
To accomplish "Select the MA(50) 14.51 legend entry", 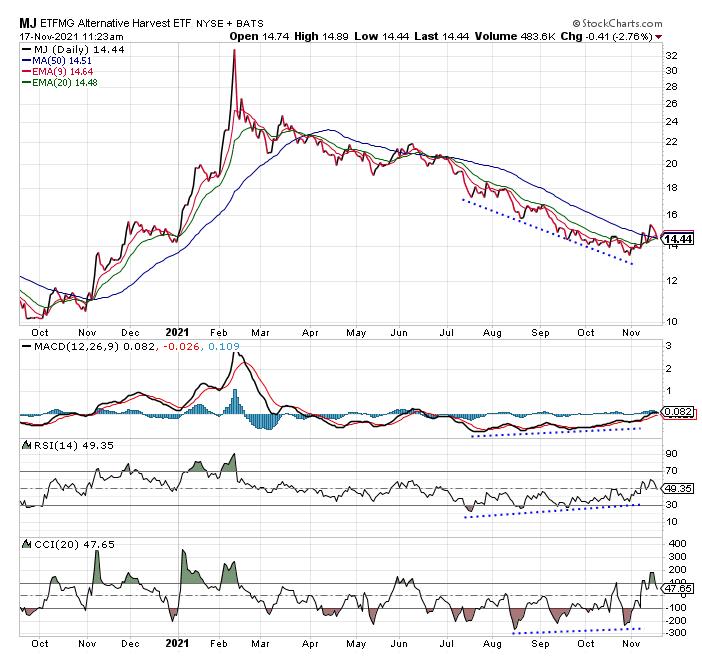I will point(57,60).
